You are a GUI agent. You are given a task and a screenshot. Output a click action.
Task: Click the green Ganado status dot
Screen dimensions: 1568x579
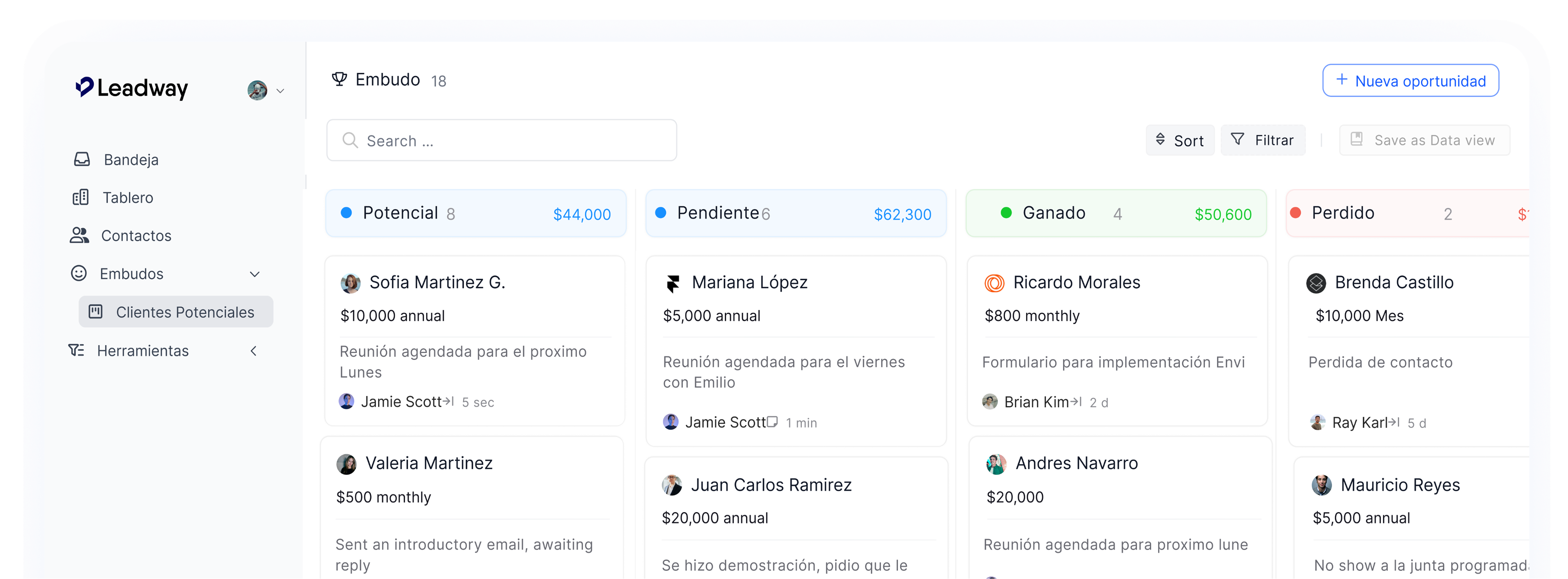(x=1006, y=212)
